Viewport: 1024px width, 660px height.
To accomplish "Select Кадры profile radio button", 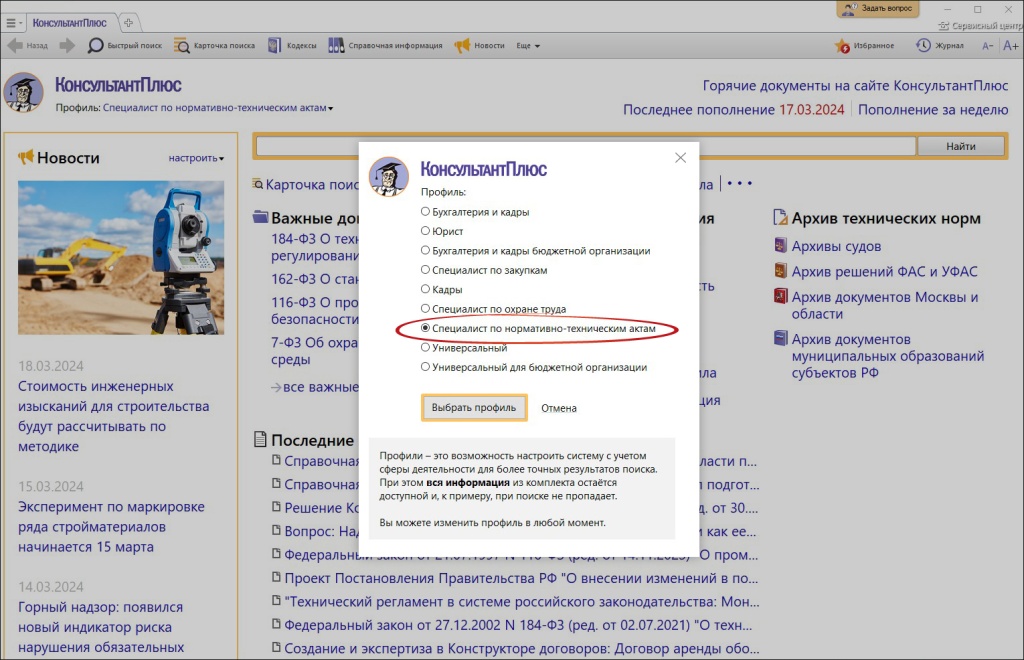I will pos(425,289).
